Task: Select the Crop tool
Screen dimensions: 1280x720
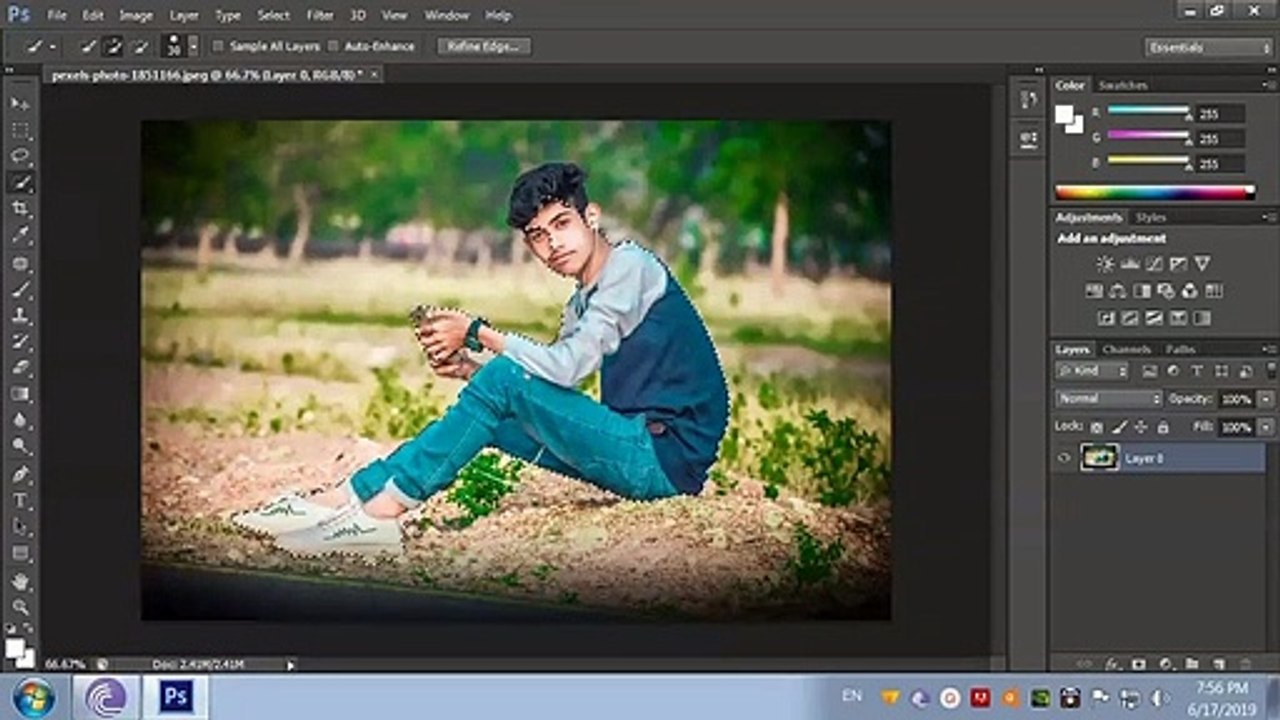Action: tap(20, 208)
